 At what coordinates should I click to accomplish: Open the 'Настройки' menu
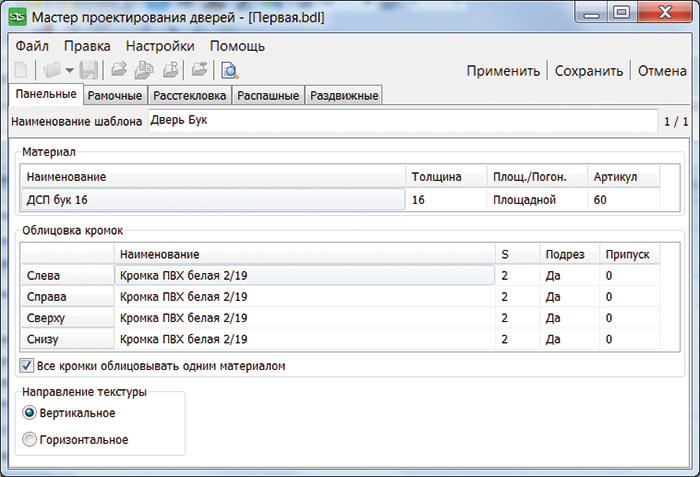[x=159, y=46]
